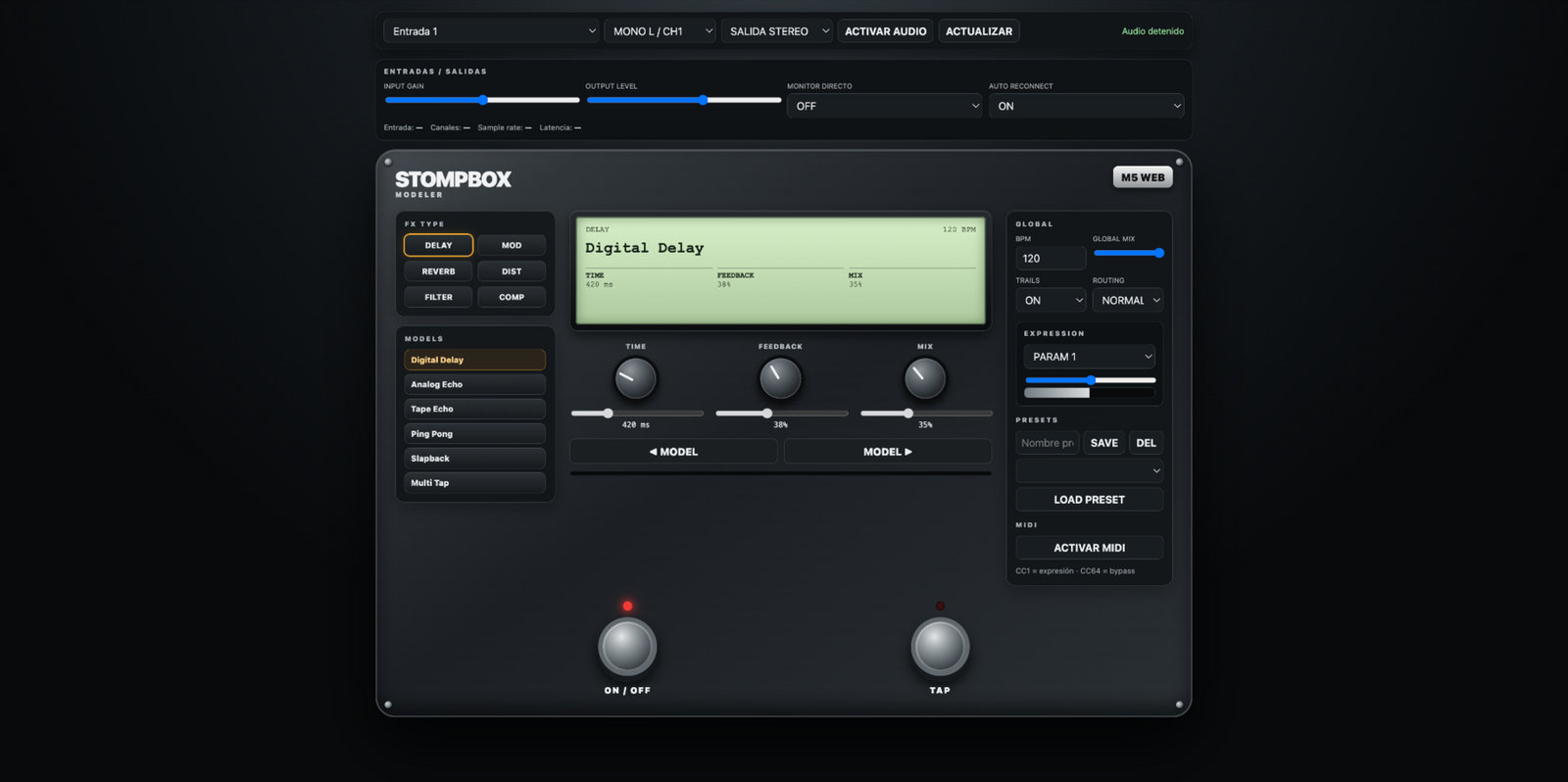Go to previous model with ◀ MODEL
Image resolution: width=1568 pixels, height=782 pixels.
click(674, 452)
